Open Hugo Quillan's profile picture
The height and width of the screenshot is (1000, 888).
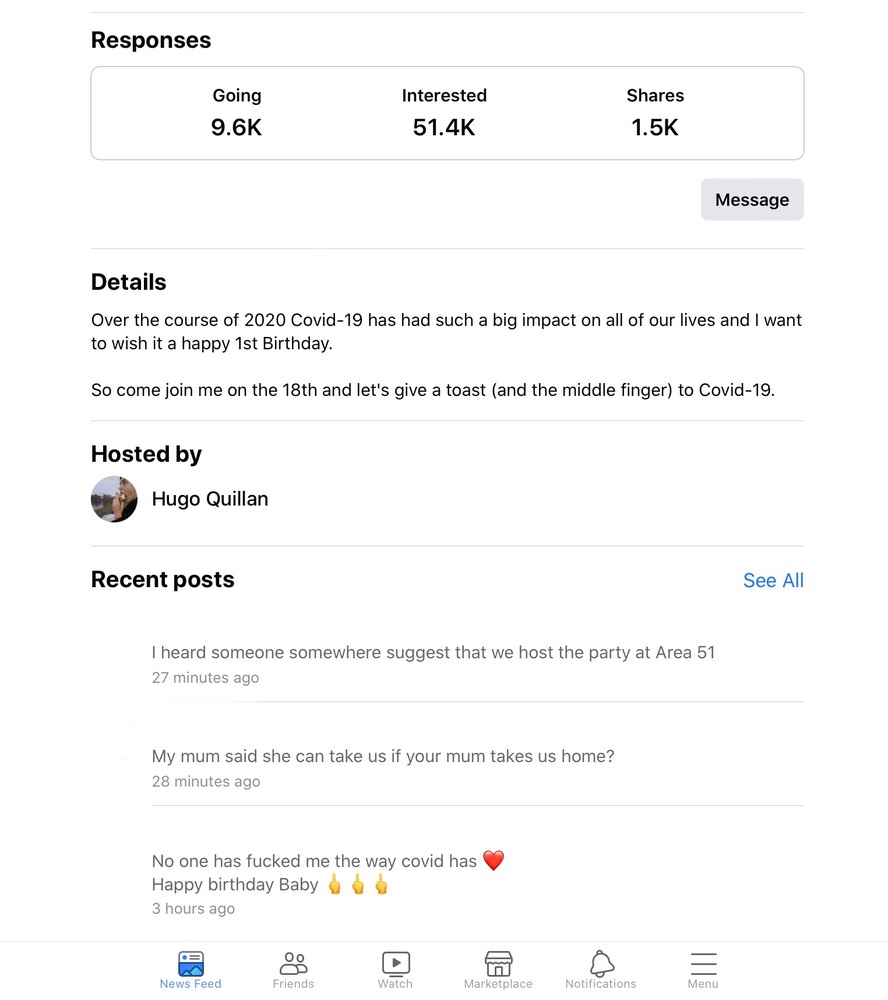(114, 499)
